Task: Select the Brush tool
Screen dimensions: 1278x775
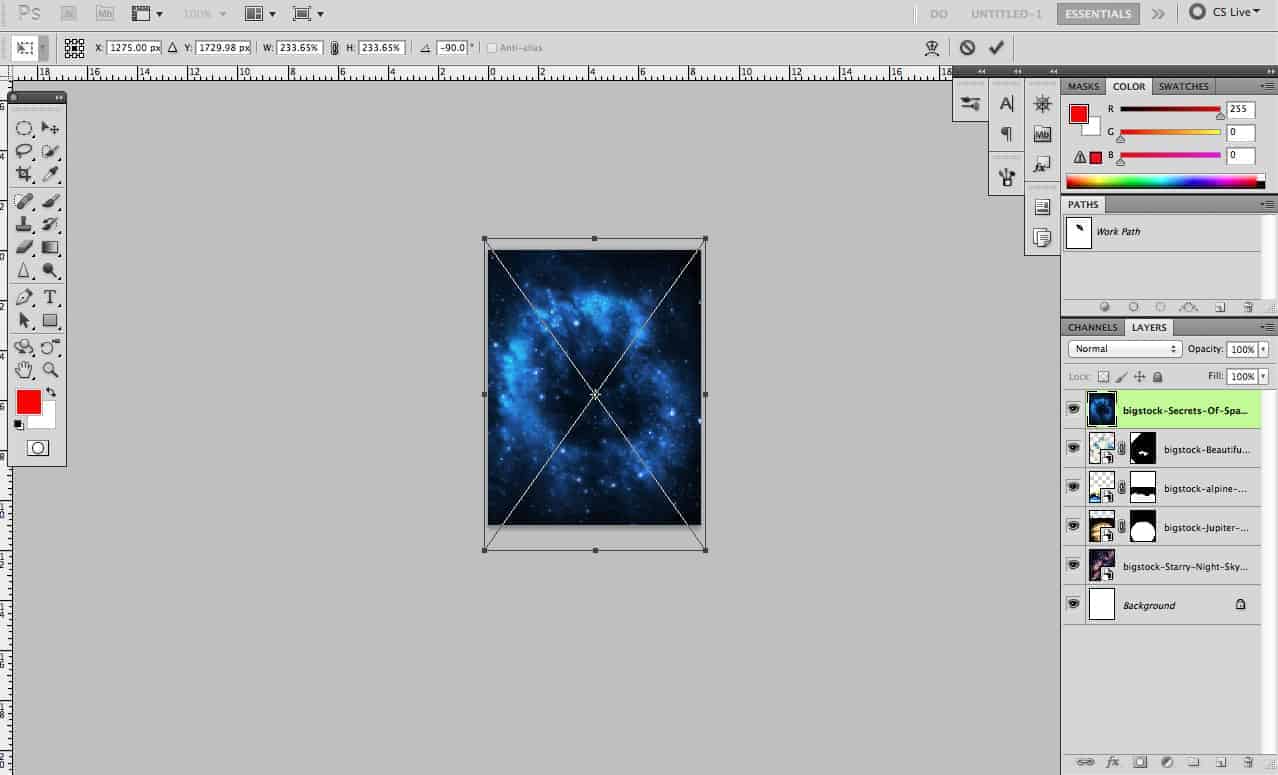Action: [x=50, y=201]
